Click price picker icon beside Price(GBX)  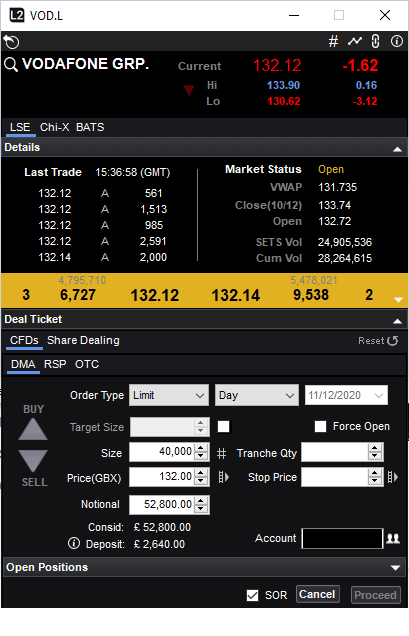(x=224, y=477)
